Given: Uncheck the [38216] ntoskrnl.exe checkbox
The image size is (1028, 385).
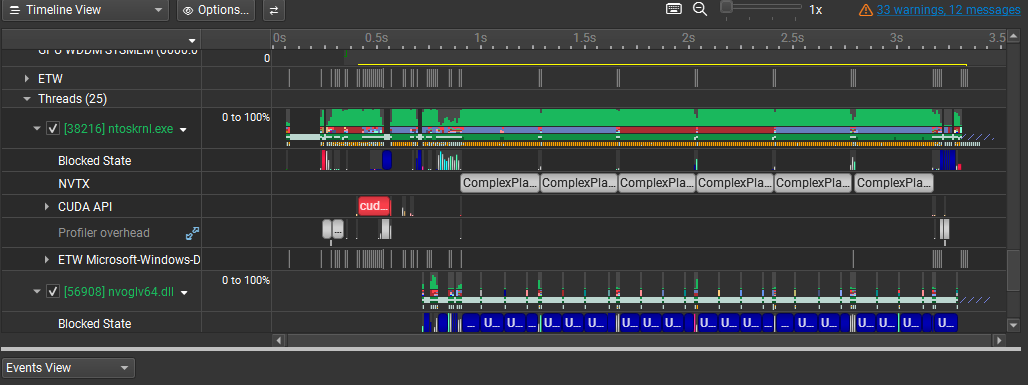Looking at the screenshot, I should 53,129.
